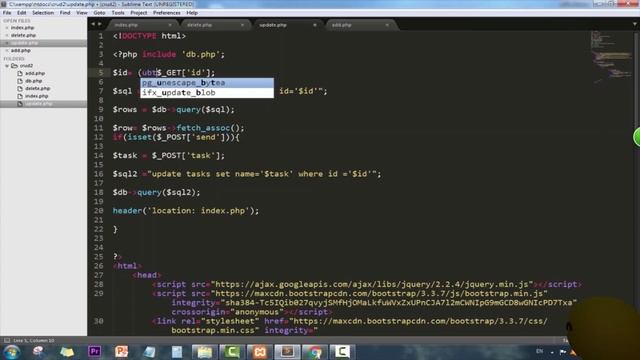Screen dimensions: 640x360
Task: Close the index.php tab
Action: (x=170, y=25)
